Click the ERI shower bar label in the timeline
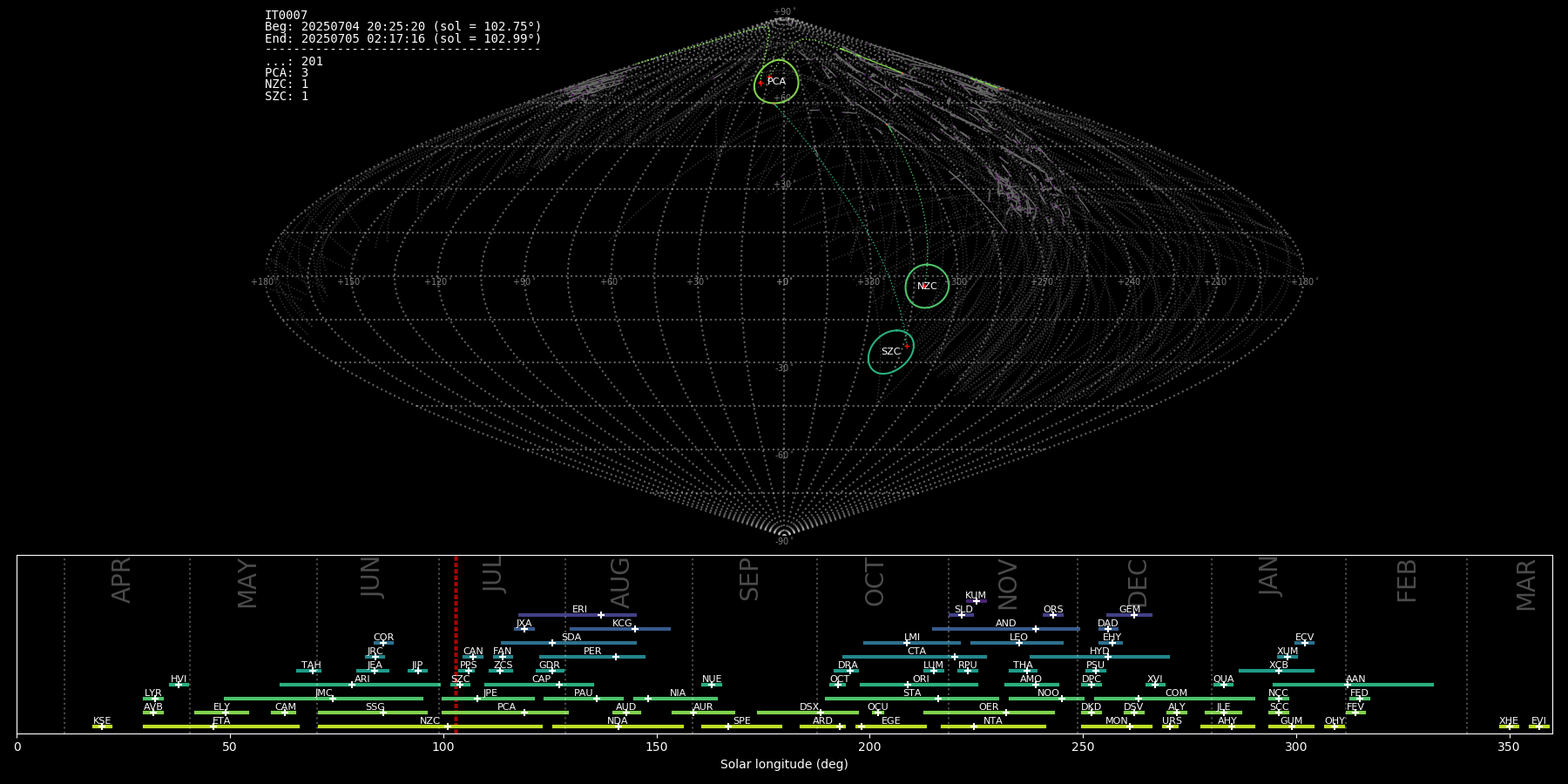 579,610
